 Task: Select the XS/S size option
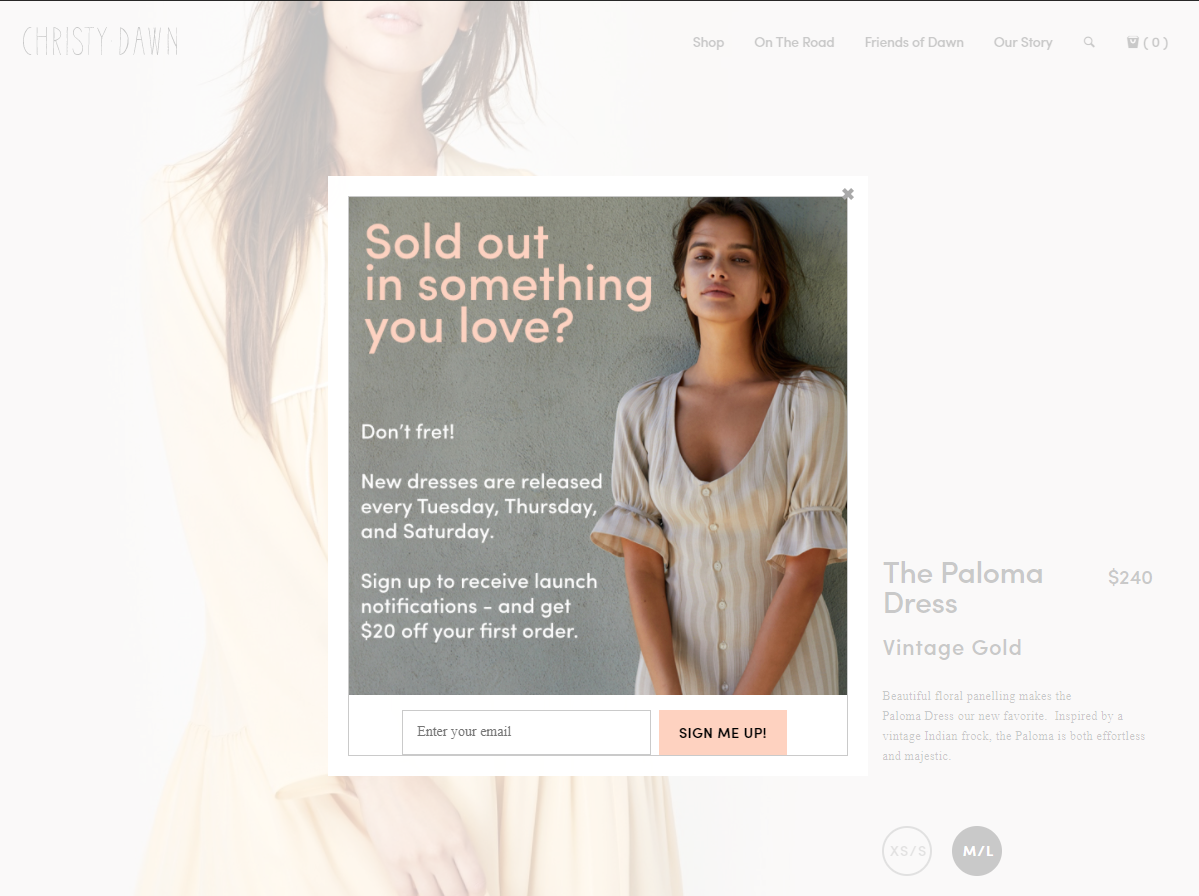pos(907,851)
